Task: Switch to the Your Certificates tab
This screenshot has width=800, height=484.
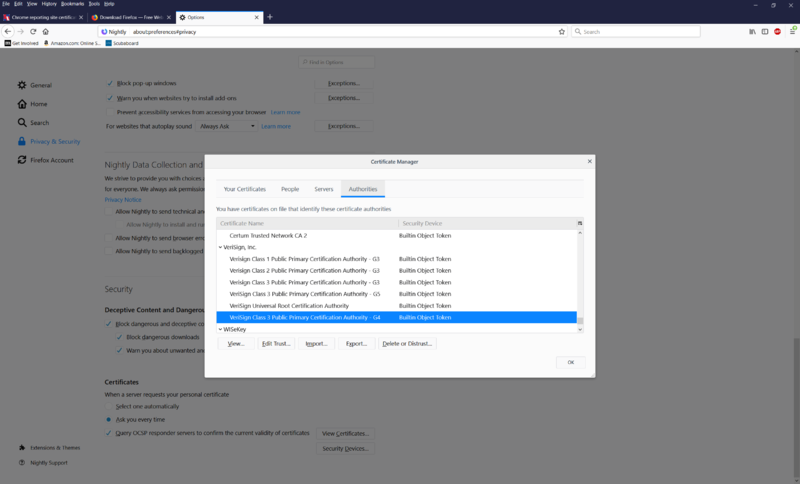Action: 245,188
